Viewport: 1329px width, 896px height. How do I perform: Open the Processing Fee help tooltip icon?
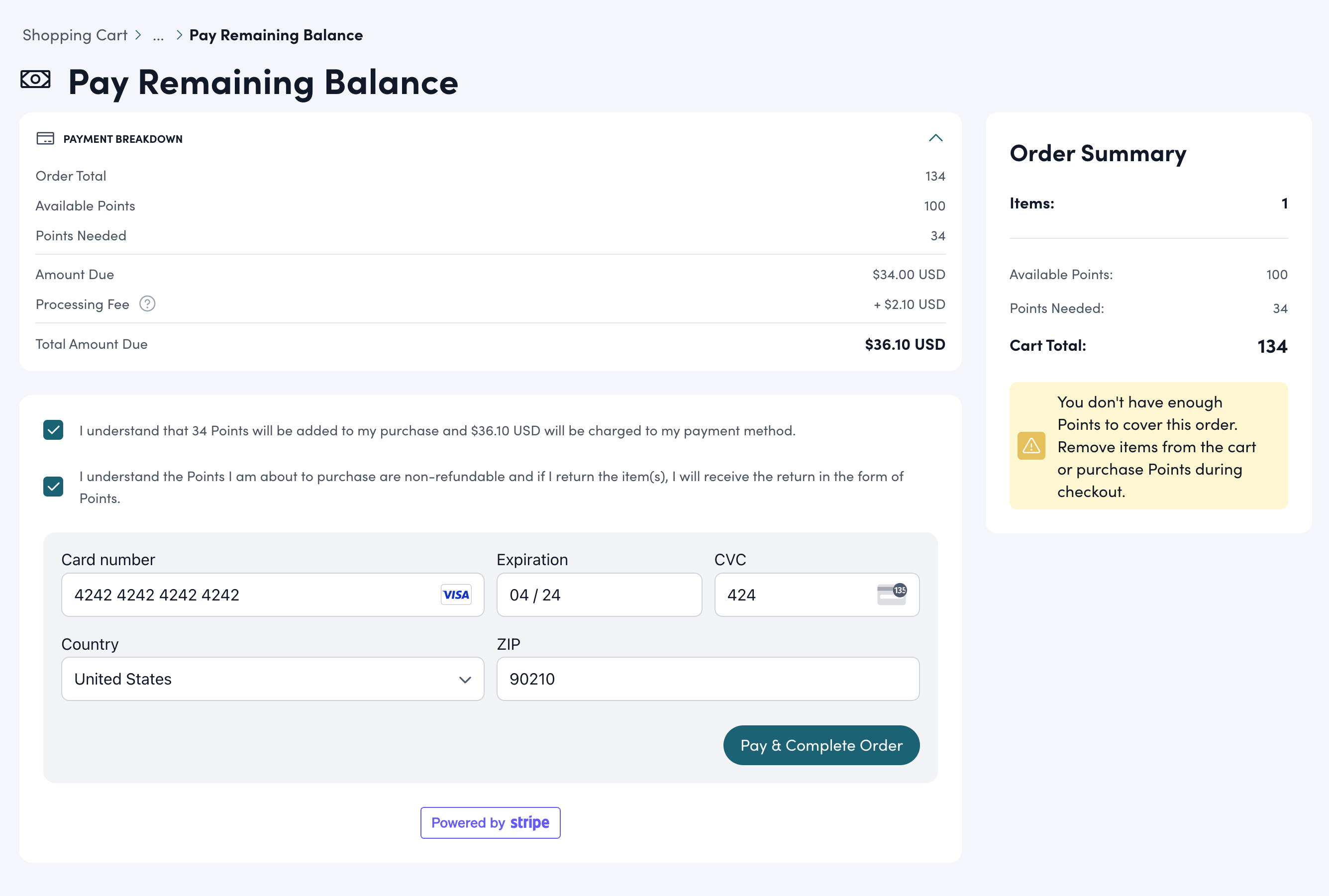[x=147, y=304]
